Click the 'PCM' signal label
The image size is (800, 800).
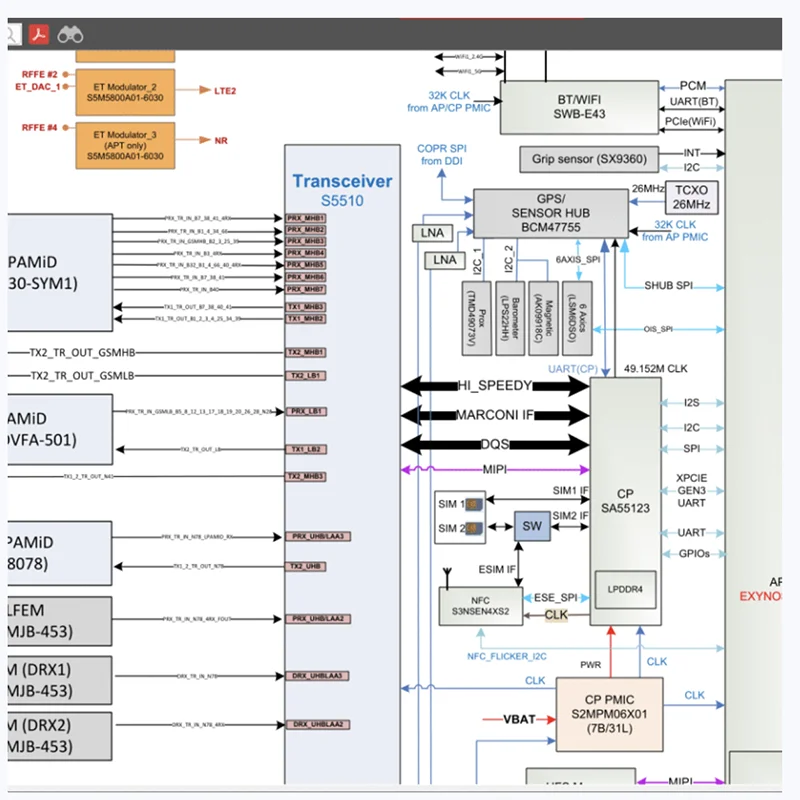(692, 86)
